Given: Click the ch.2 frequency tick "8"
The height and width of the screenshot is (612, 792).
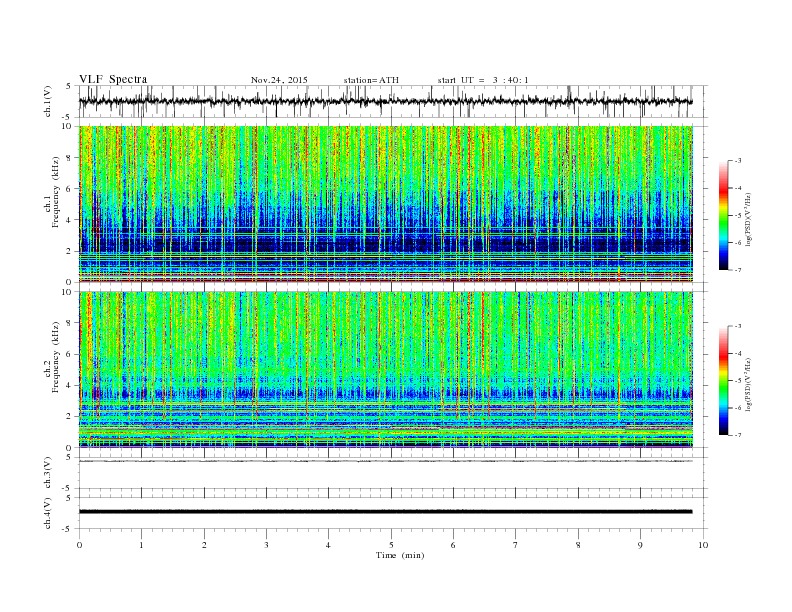Looking at the screenshot, I should tap(70, 323).
